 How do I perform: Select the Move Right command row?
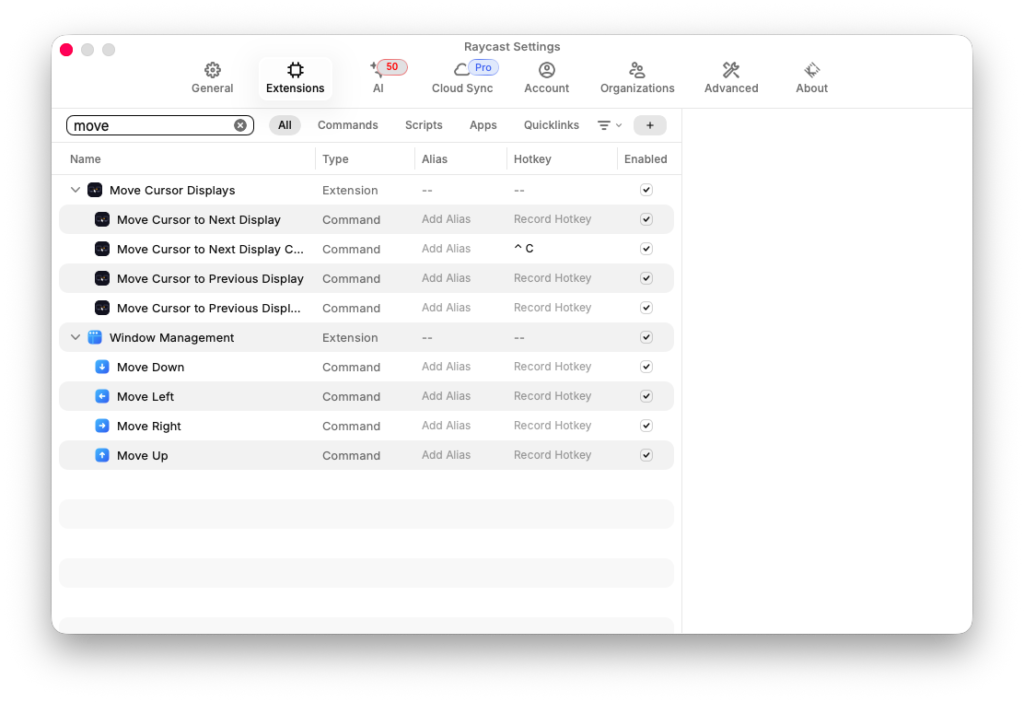366,426
